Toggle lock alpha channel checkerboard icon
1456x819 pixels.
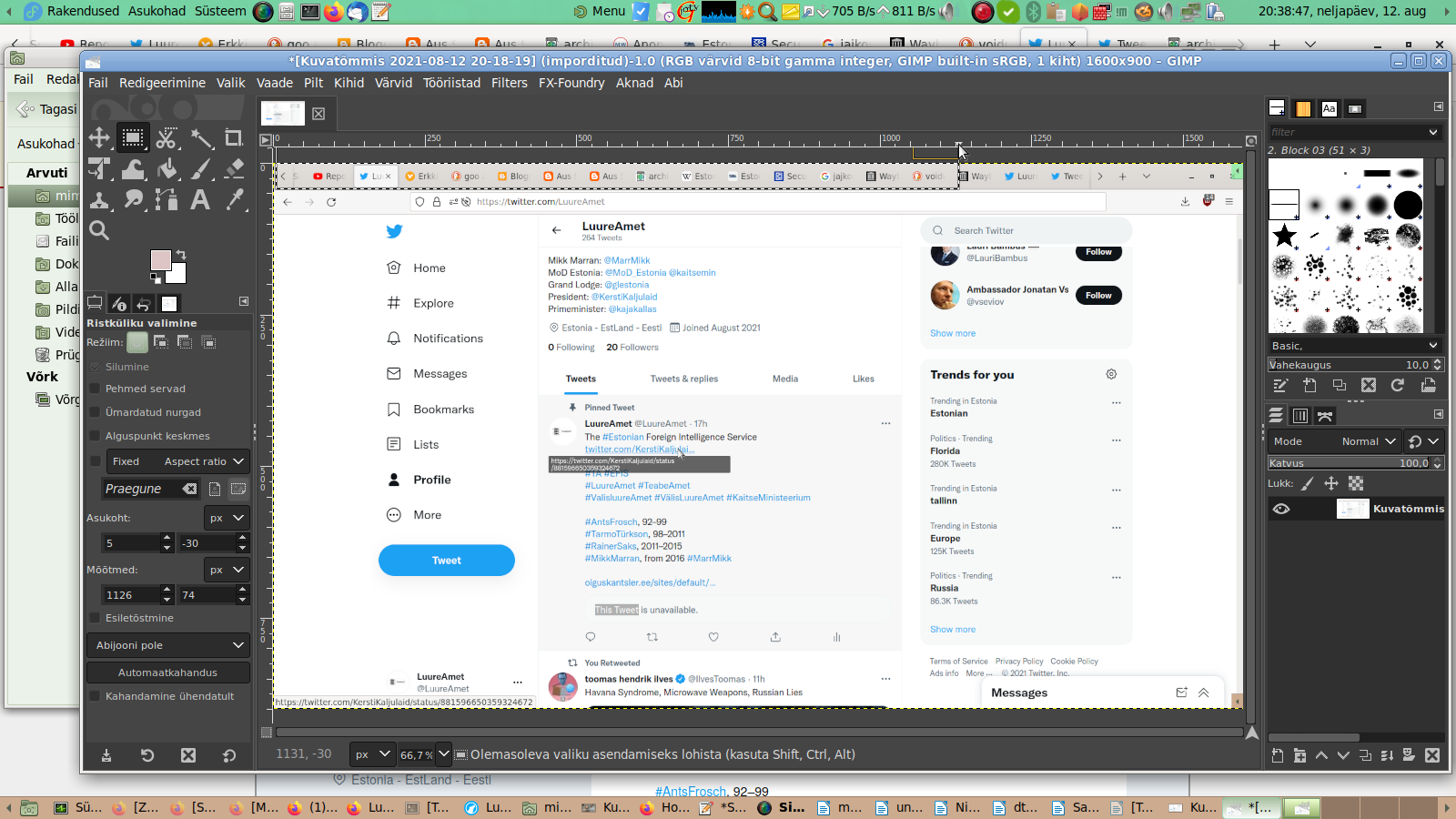tap(1356, 483)
